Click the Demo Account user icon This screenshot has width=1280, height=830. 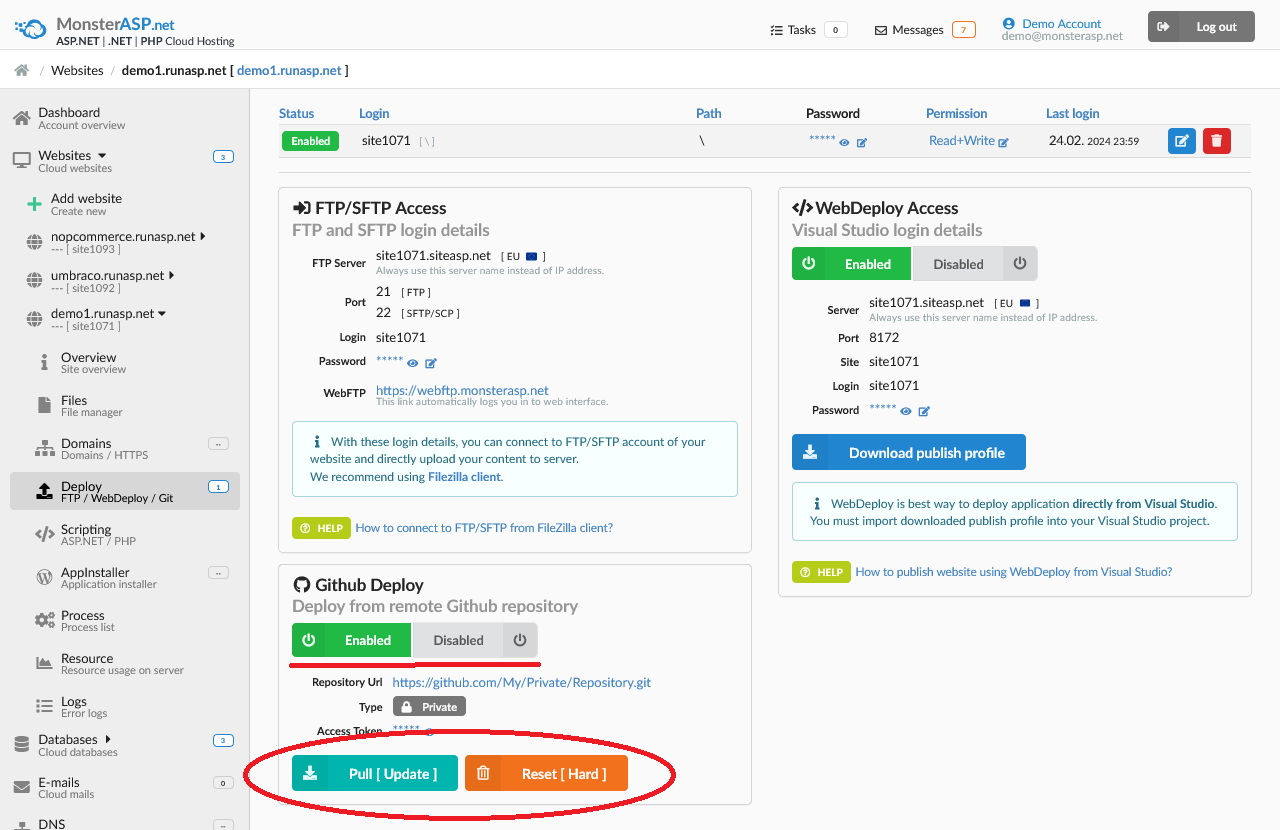(1009, 24)
